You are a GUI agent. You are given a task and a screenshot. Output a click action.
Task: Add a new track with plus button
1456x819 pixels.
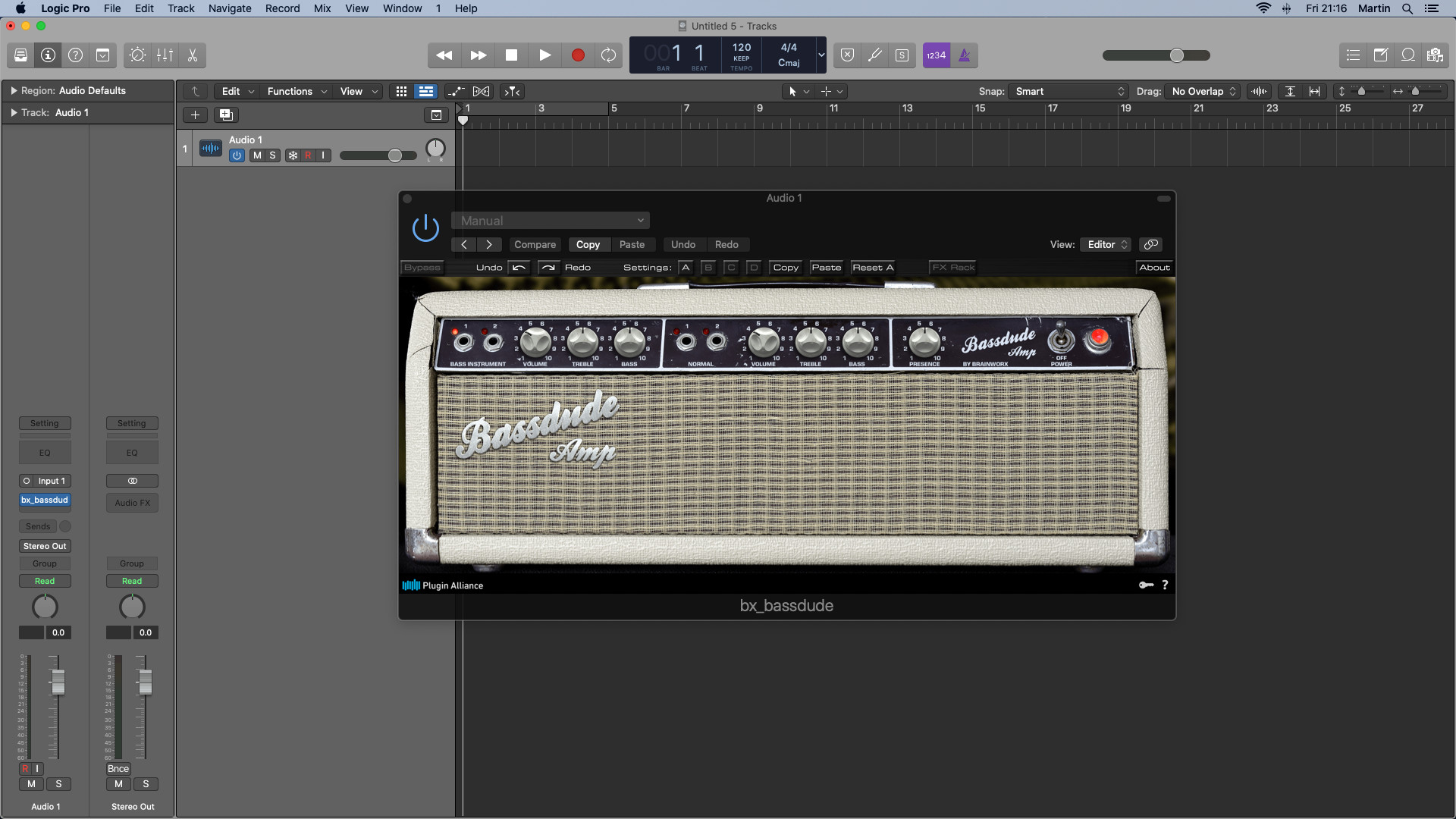tap(195, 115)
